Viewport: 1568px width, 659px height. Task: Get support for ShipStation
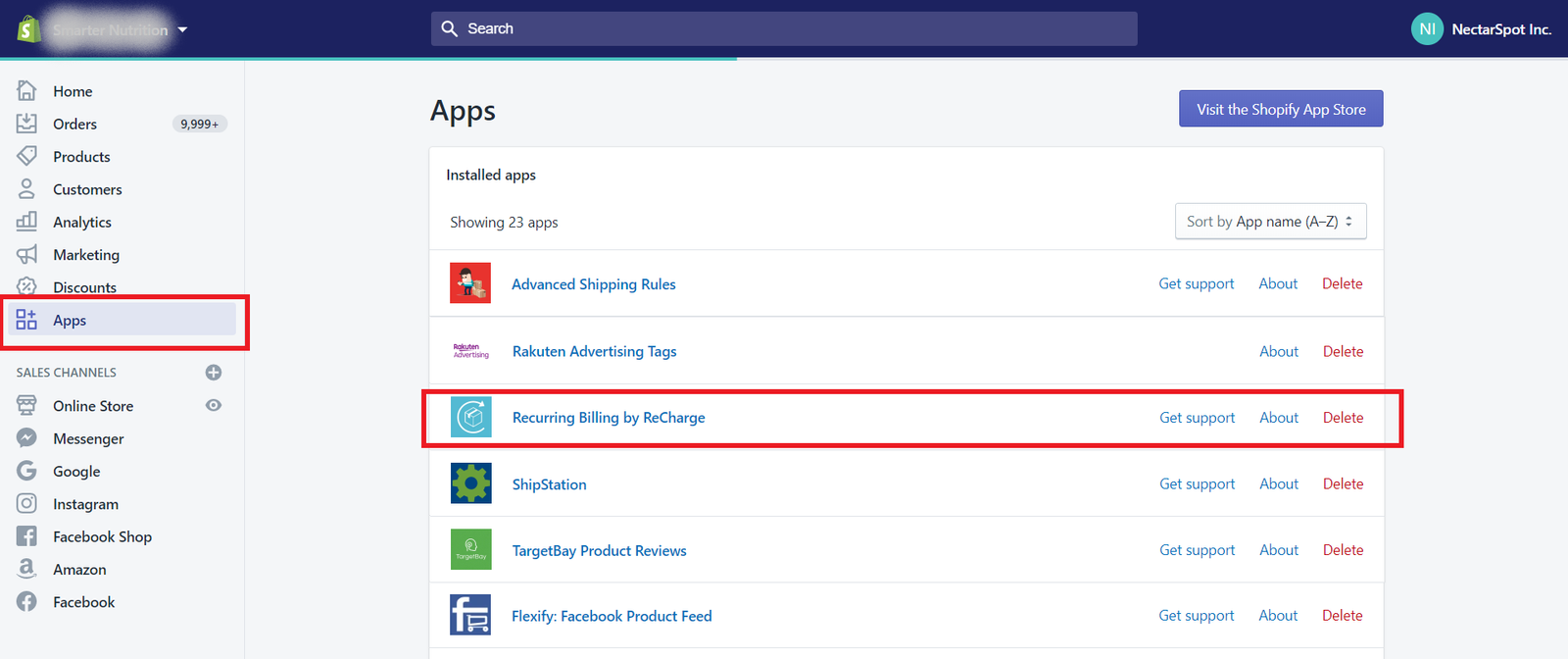tap(1197, 483)
